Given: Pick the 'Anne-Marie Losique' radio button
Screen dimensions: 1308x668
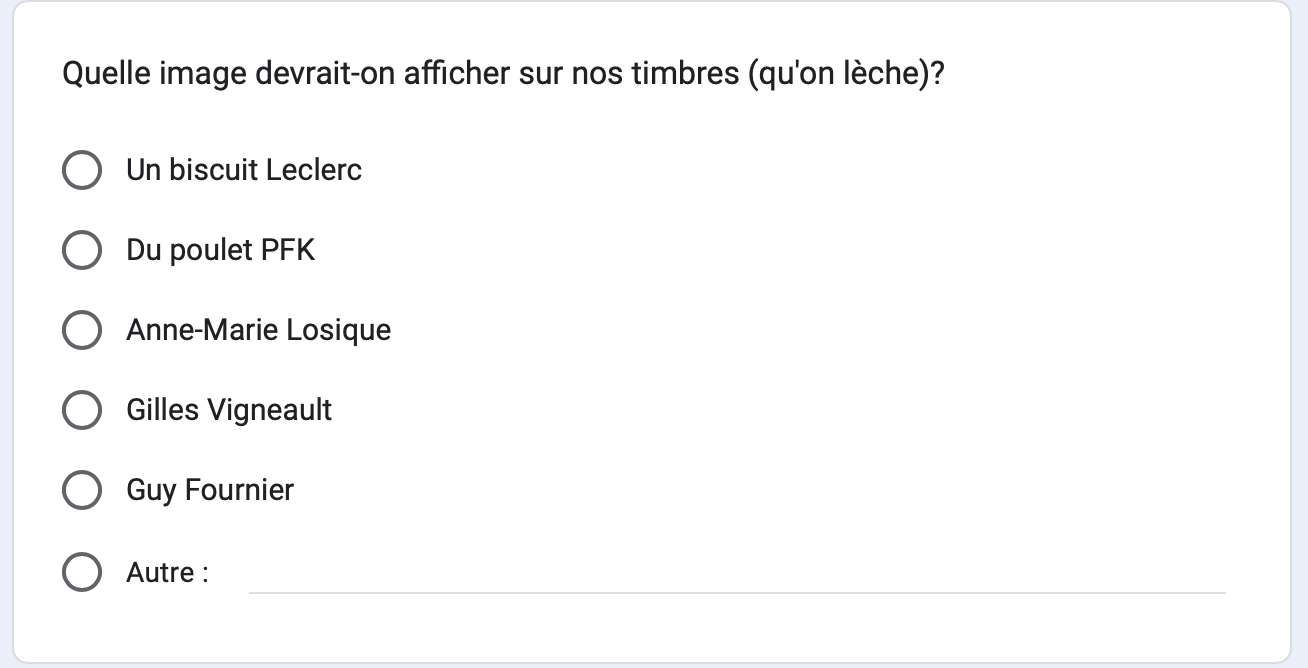Looking at the screenshot, I should [82, 330].
